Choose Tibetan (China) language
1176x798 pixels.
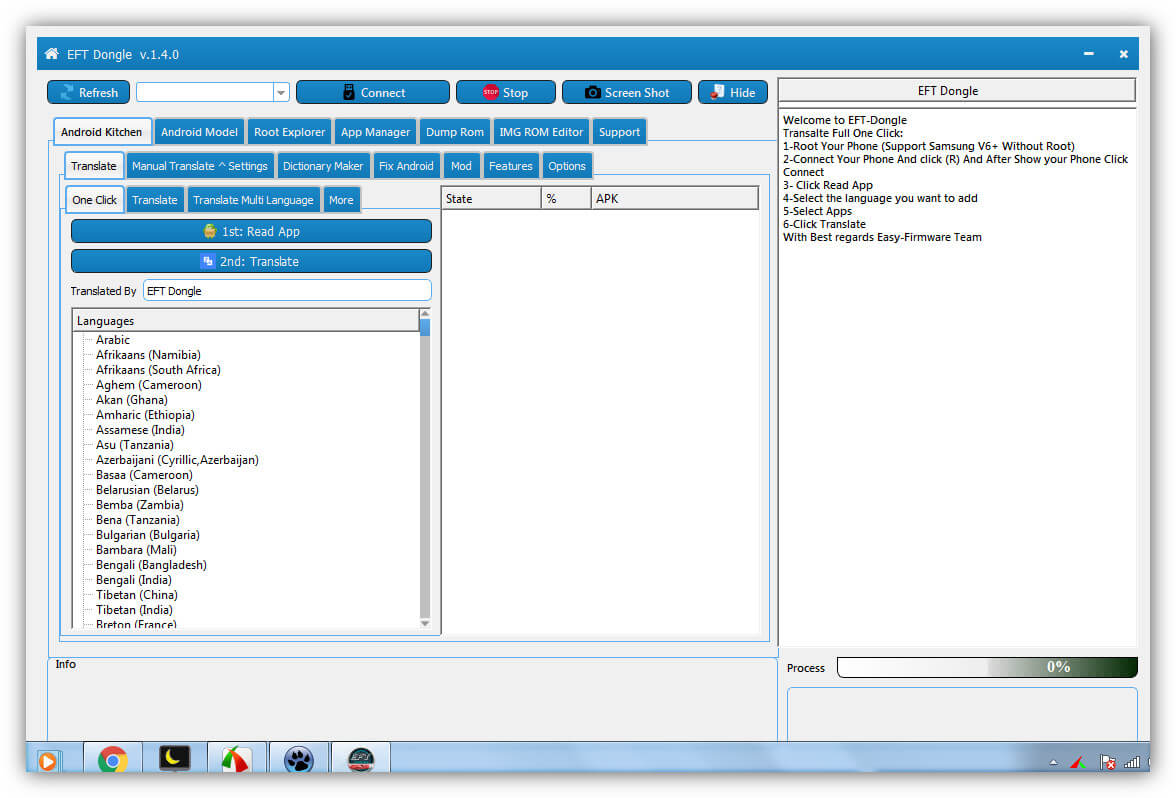tap(136, 595)
